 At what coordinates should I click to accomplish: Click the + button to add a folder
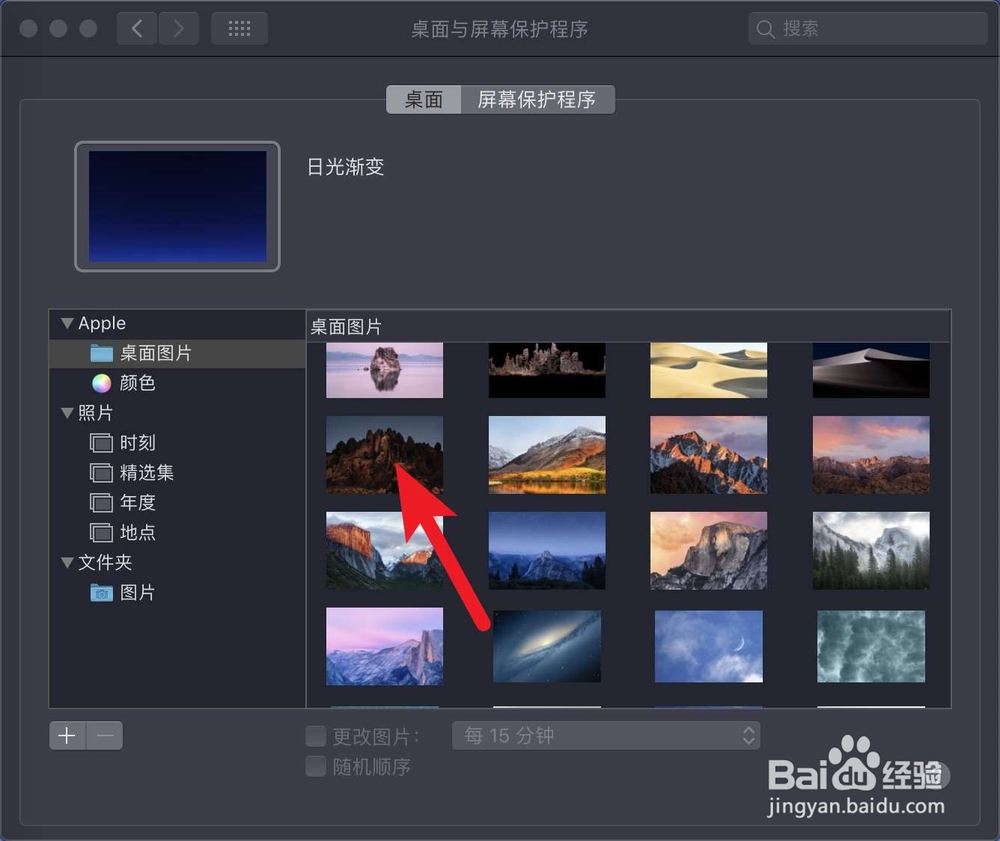[66, 734]
